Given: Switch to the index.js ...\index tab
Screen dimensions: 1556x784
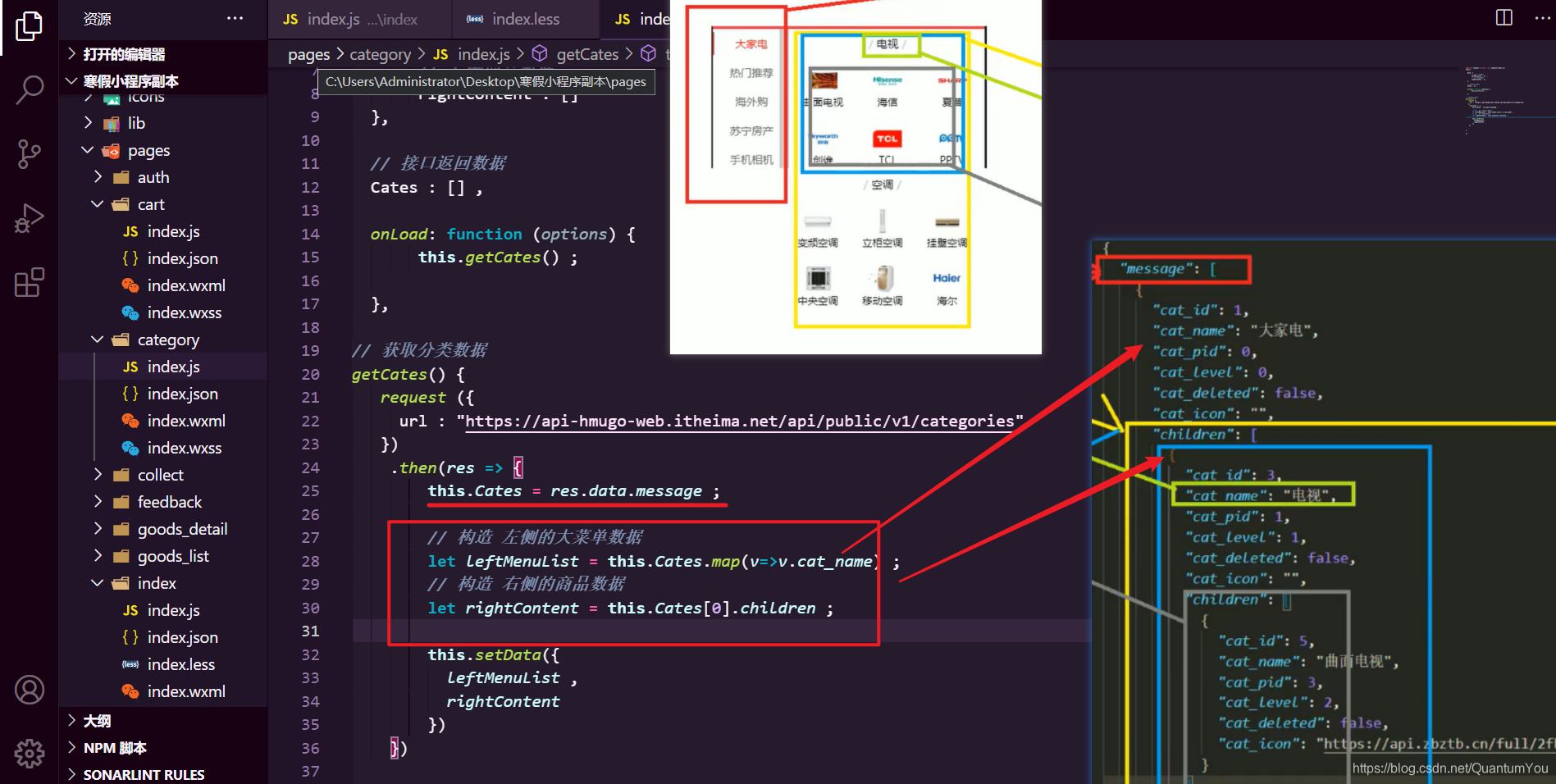Looking at the screenshot, I should [358, 19].
